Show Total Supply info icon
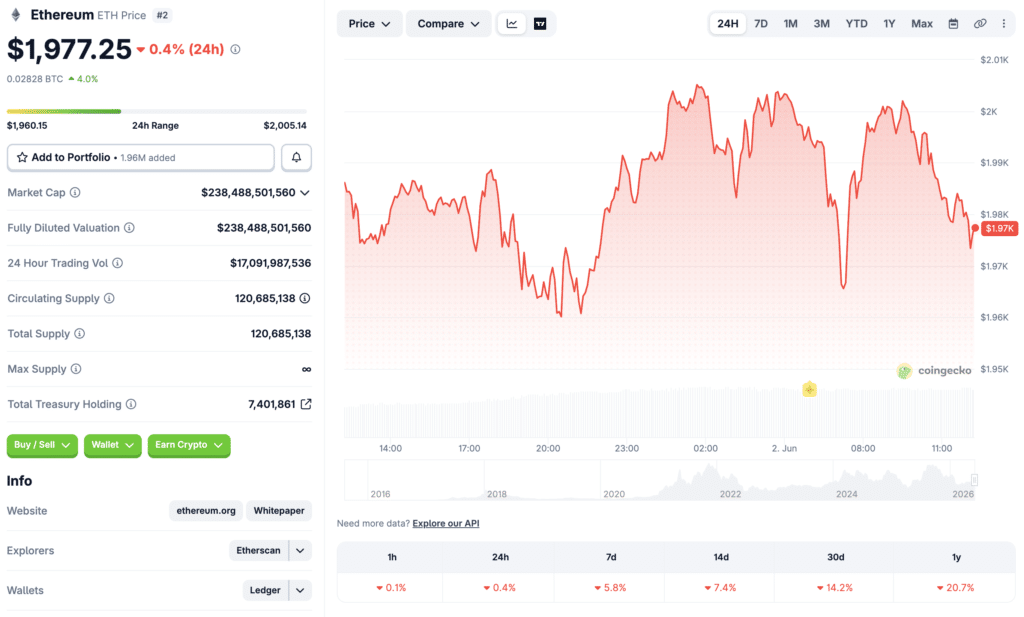The width and height of the screenshot is (1024, 617). point(80,334)
